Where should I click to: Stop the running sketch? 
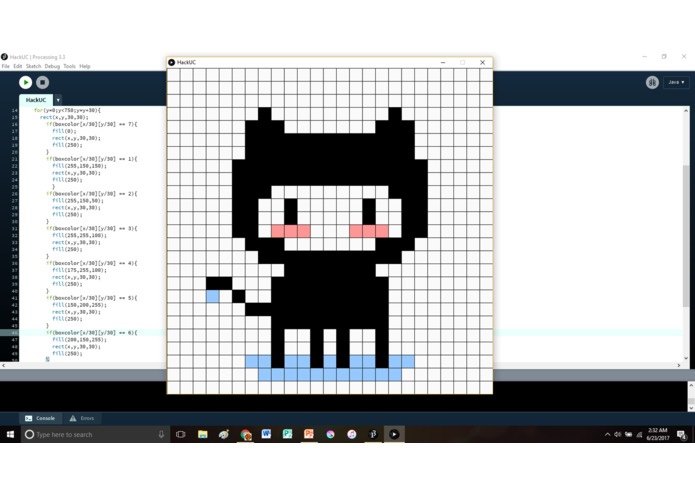click(43, 82)
